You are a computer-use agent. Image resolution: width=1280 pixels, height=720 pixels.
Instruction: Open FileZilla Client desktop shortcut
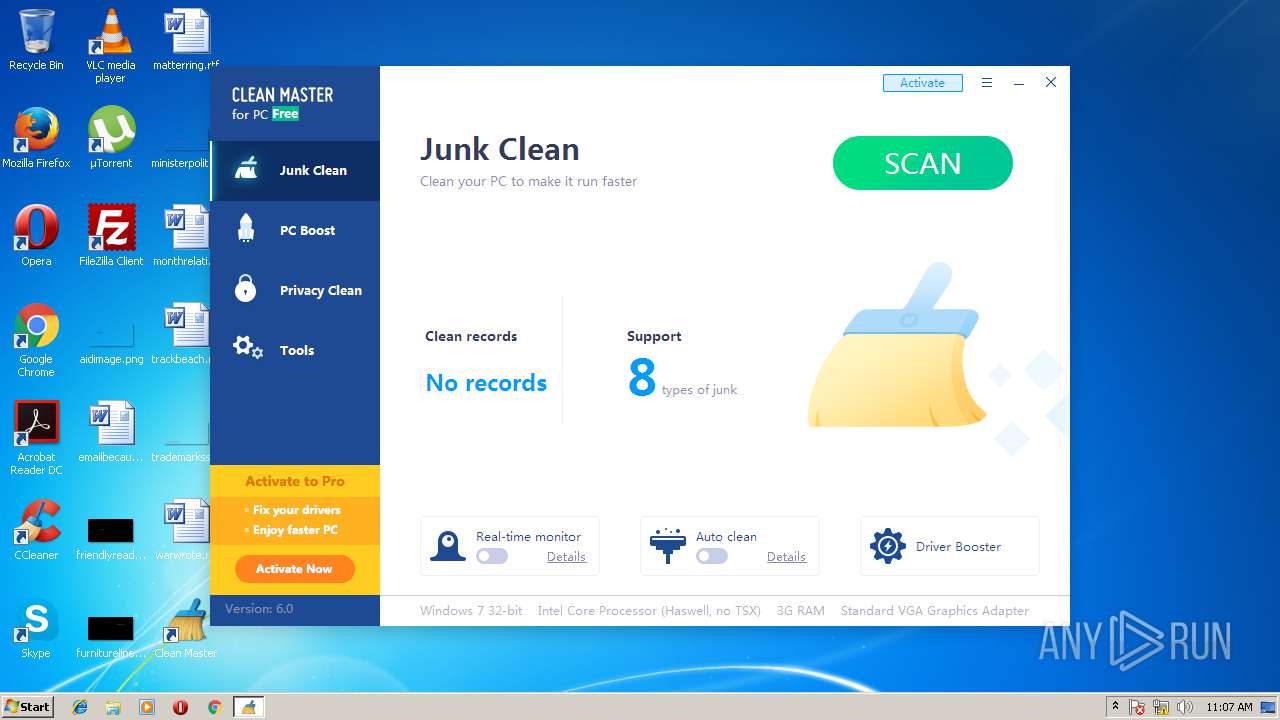pos(110,236)
